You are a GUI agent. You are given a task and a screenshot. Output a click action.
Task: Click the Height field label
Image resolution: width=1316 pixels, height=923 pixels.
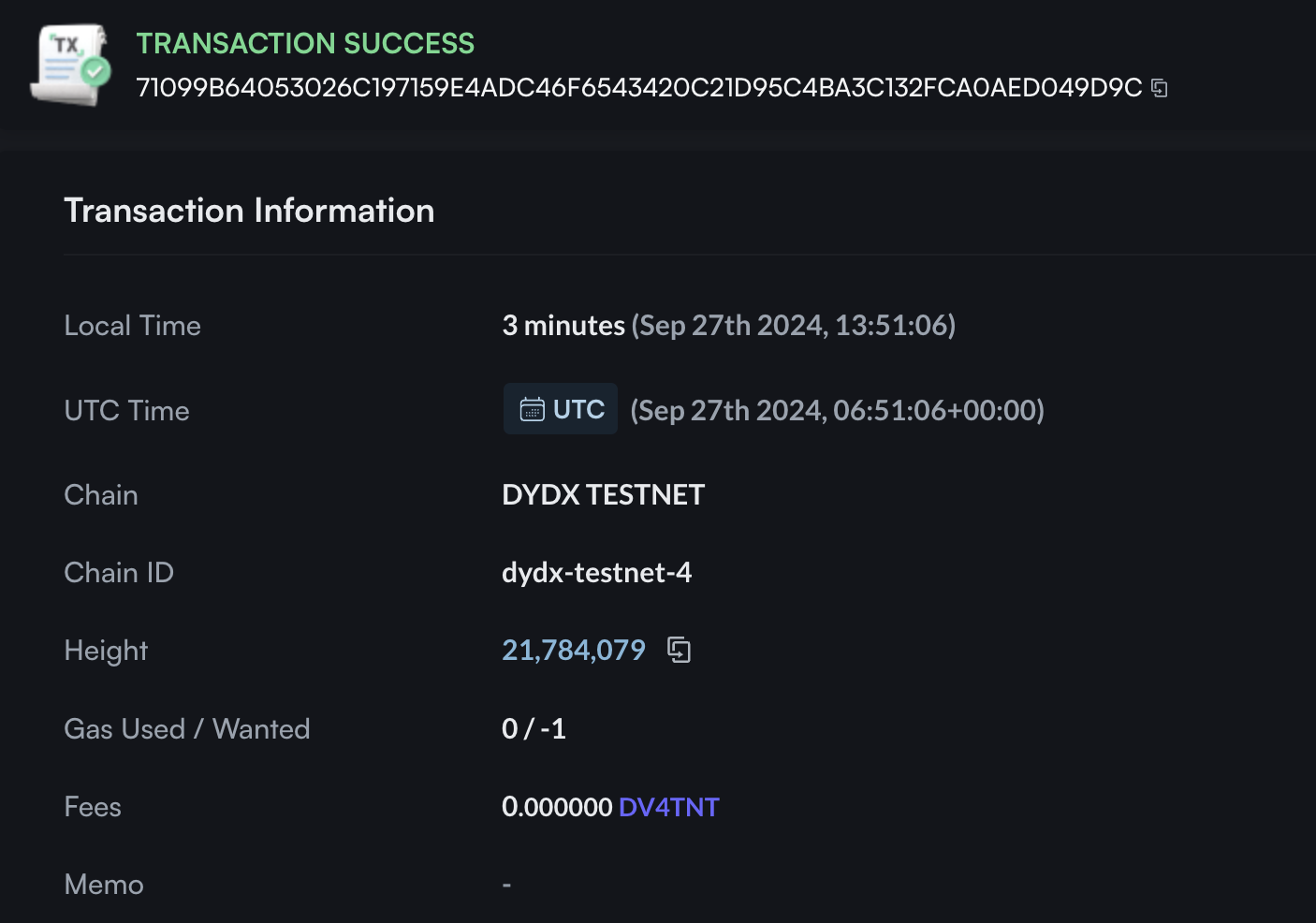click(106, 651)
